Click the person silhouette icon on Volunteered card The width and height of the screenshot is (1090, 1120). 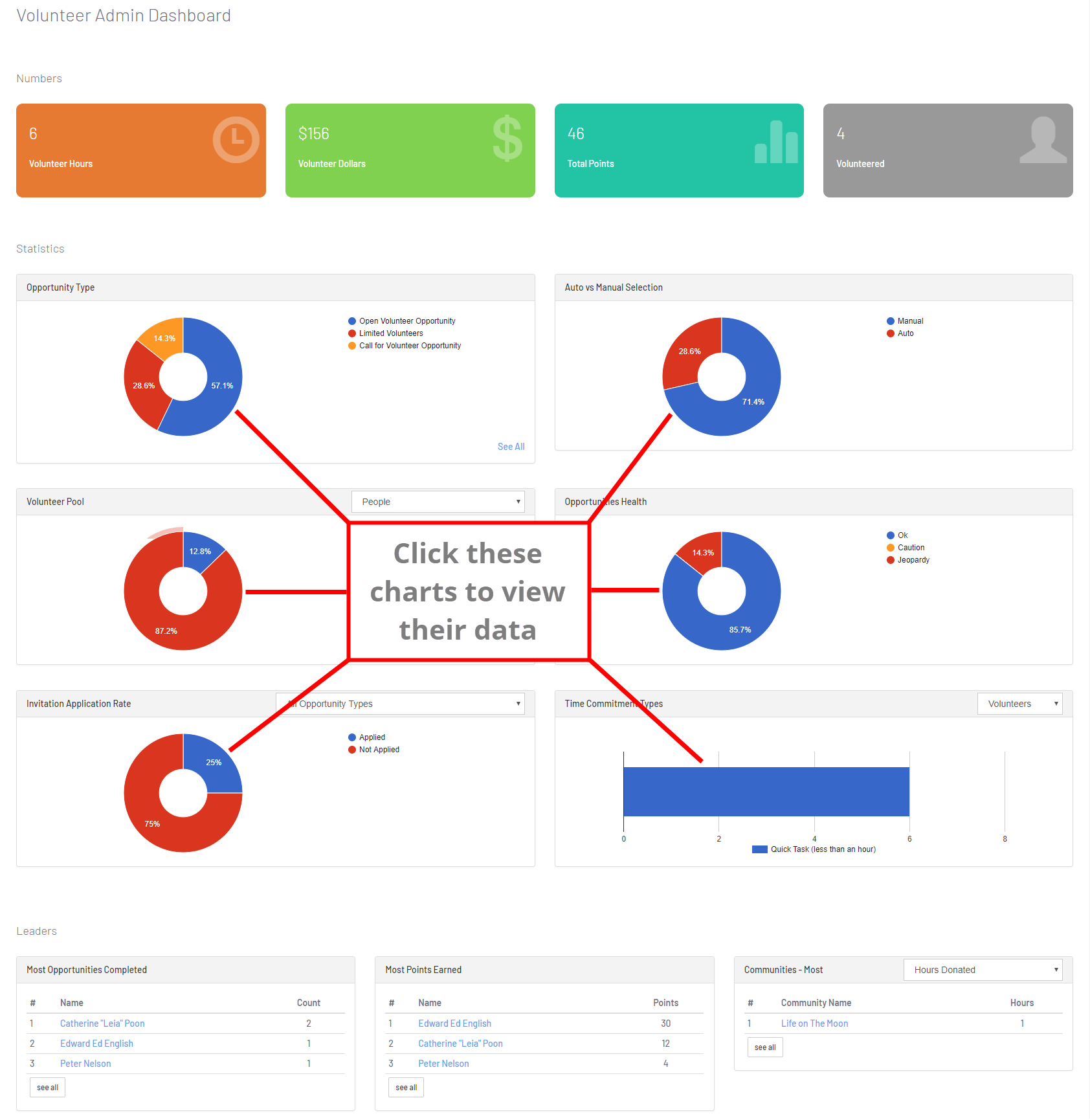click(1042, 140)
